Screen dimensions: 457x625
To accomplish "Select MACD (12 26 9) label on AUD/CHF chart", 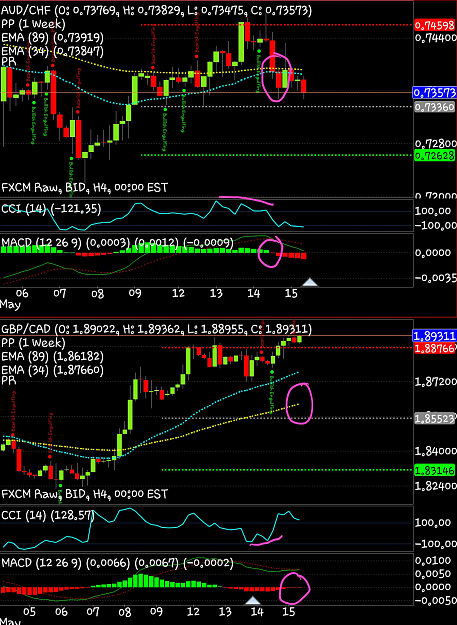I will 117,242.
